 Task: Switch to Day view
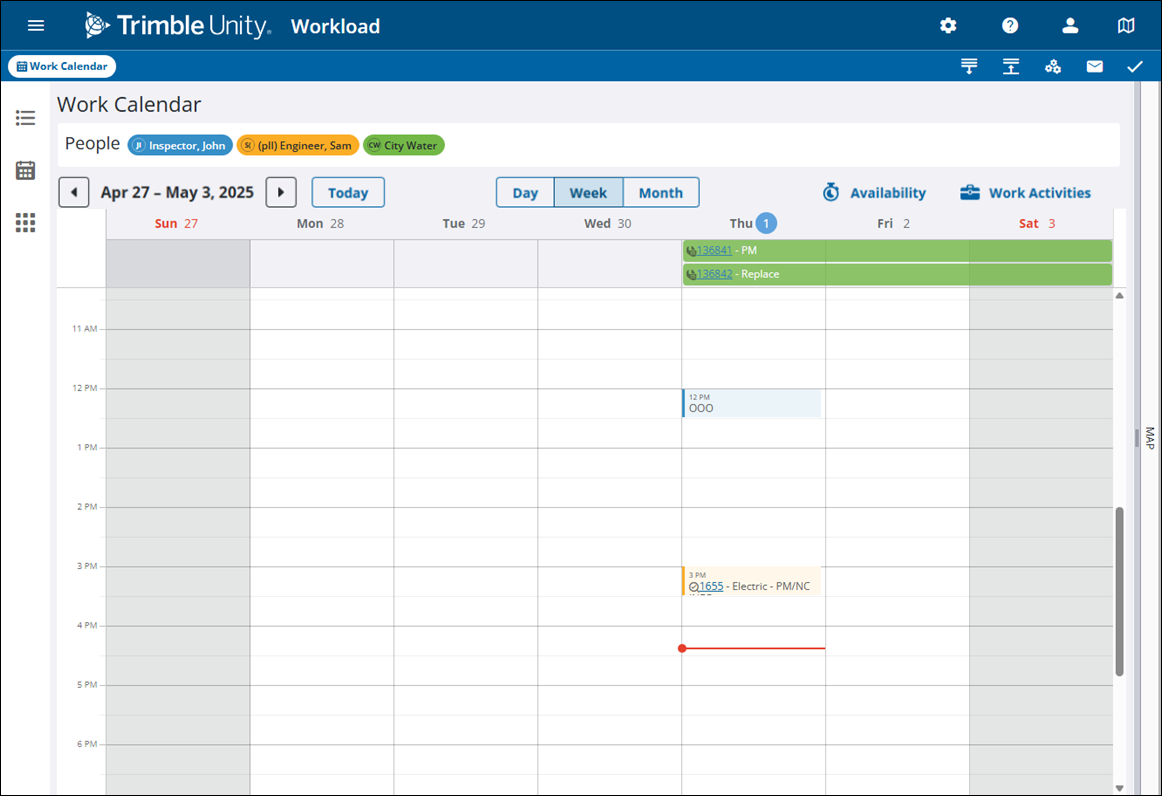525,193
